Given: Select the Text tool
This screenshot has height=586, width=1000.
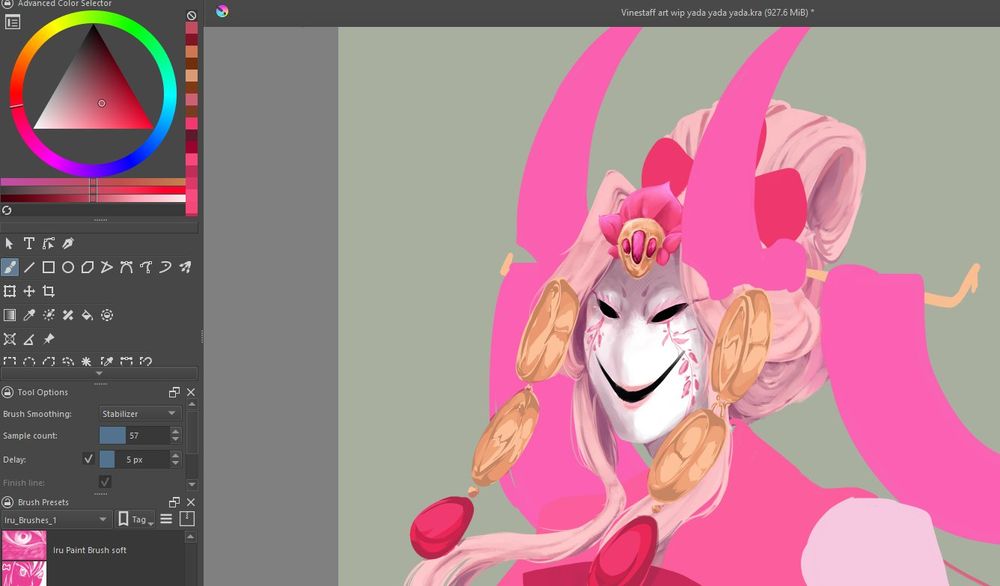Looking at the screenshot, I should [x=29, y=243].
